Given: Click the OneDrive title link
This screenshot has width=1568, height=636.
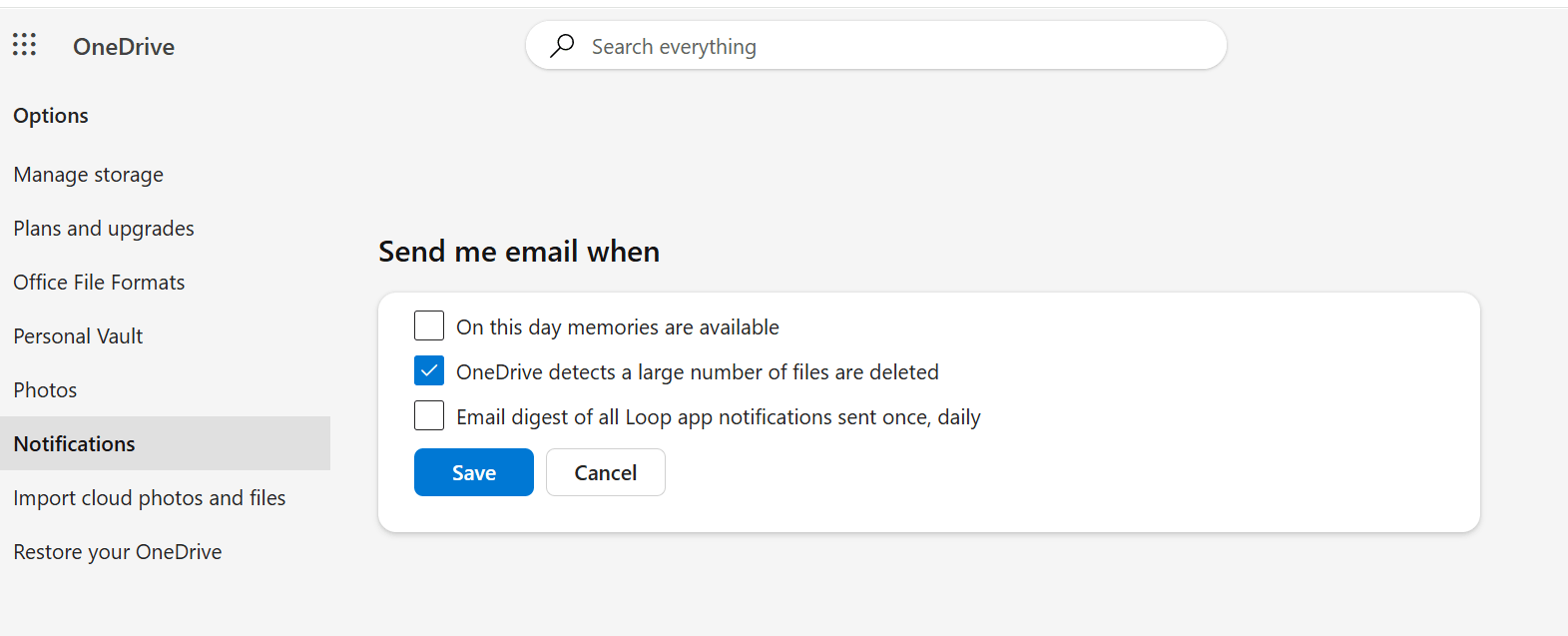Looking at the screenshot, I should click(124, 46).
